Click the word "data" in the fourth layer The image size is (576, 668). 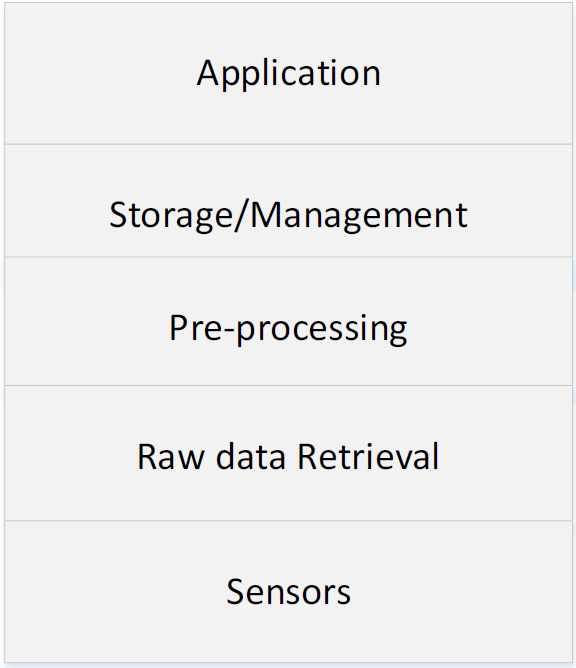click(x=251, y=456)
